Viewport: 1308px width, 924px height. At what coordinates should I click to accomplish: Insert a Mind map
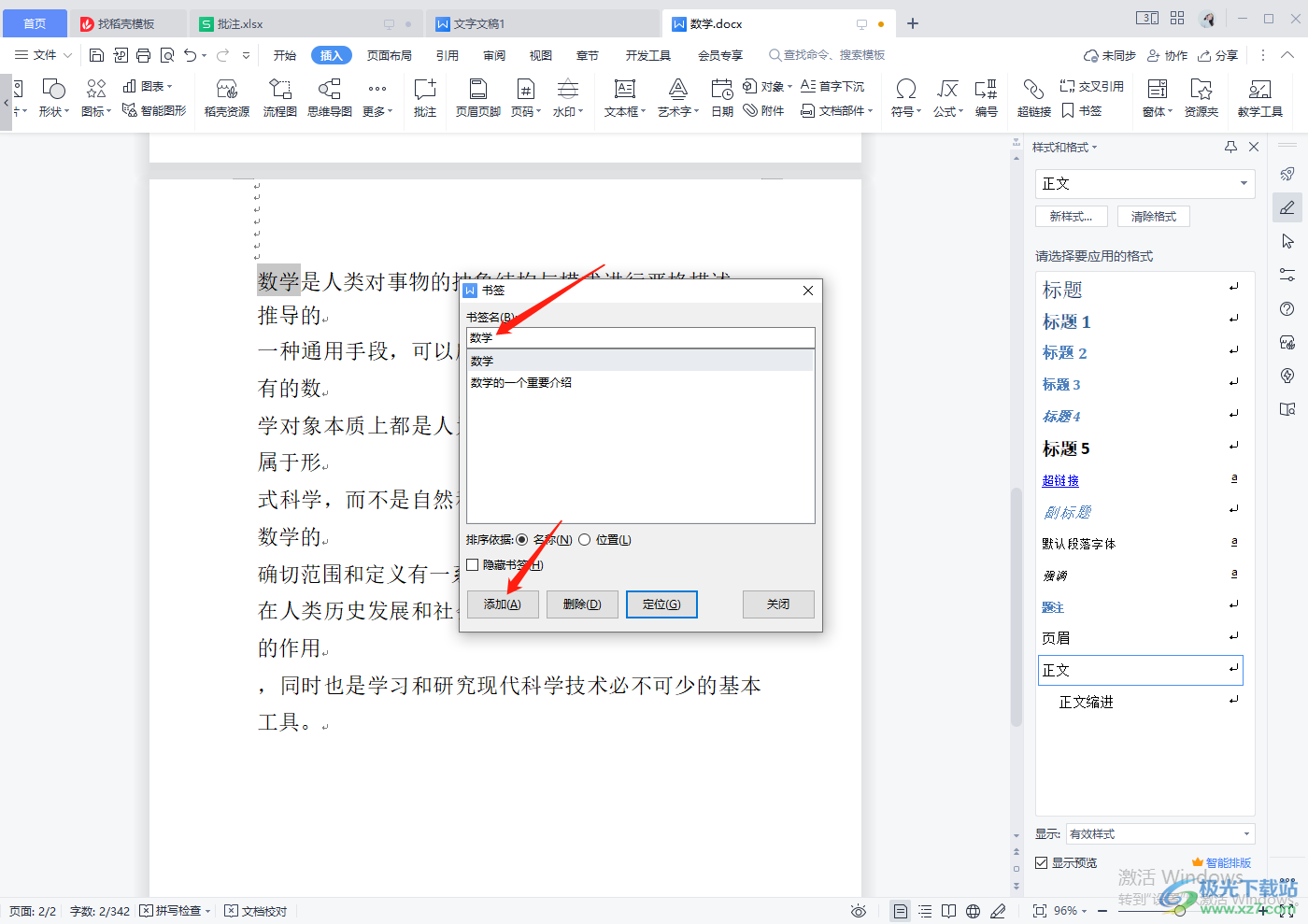(329, 97)
